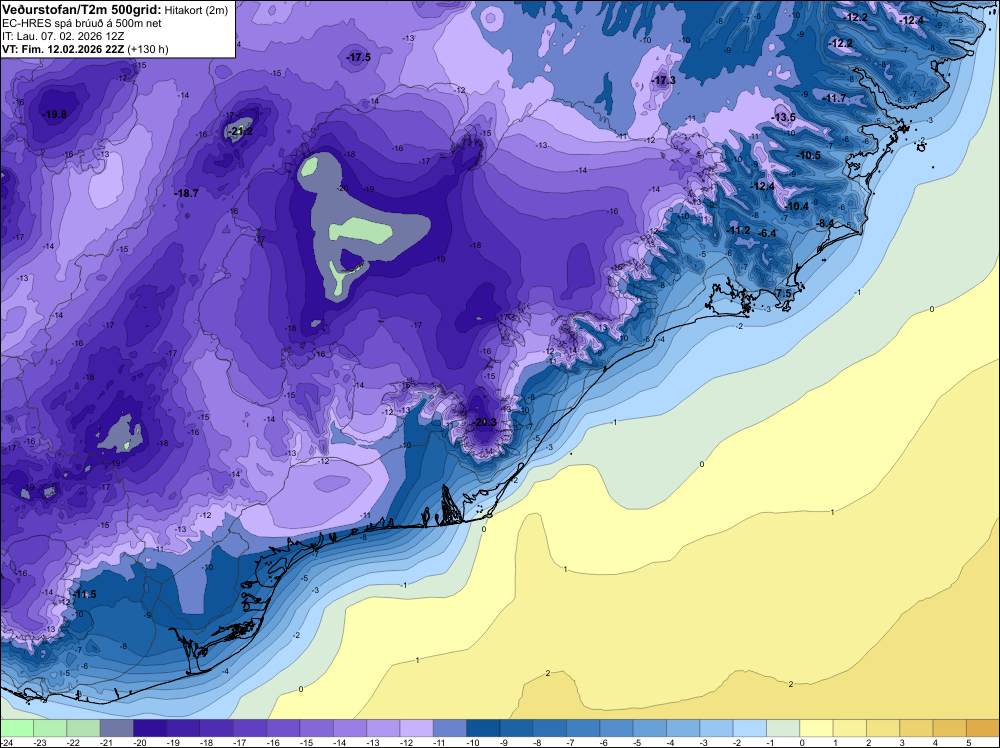Click the legend label 4 in the colorbar
1000x748 pixels.
tap(934, 742)
